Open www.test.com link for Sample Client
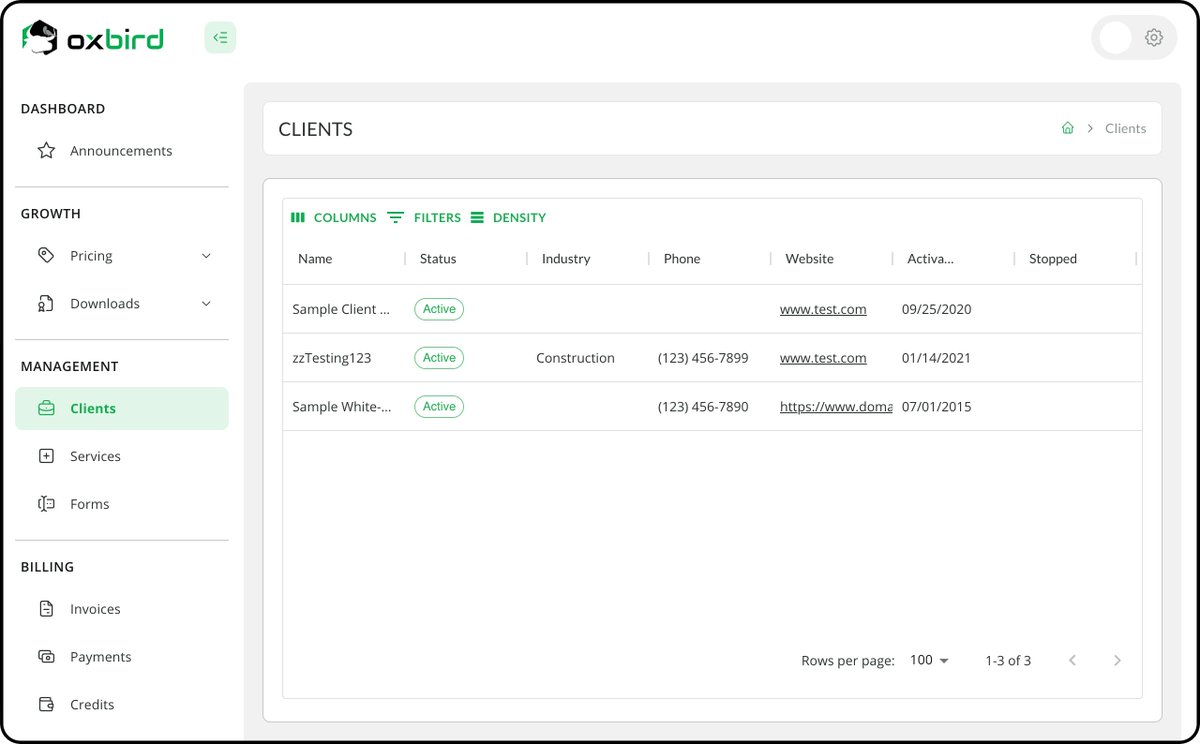The width and height of the screenshot is (1200, 744). [823, 309]
